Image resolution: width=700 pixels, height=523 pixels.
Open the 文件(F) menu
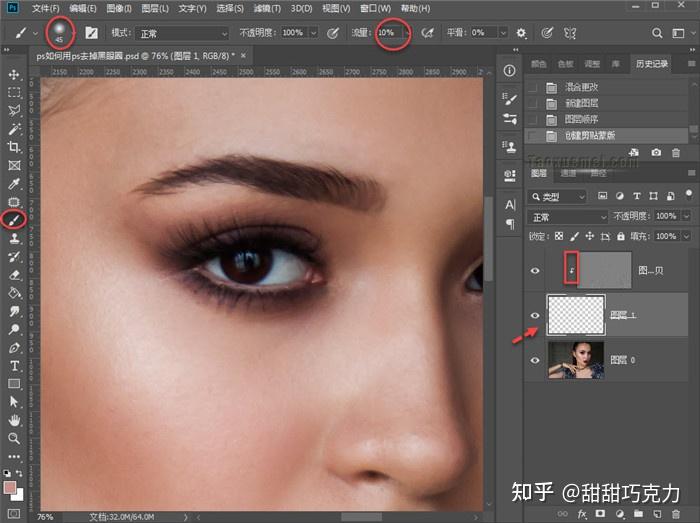pos(46,8)
